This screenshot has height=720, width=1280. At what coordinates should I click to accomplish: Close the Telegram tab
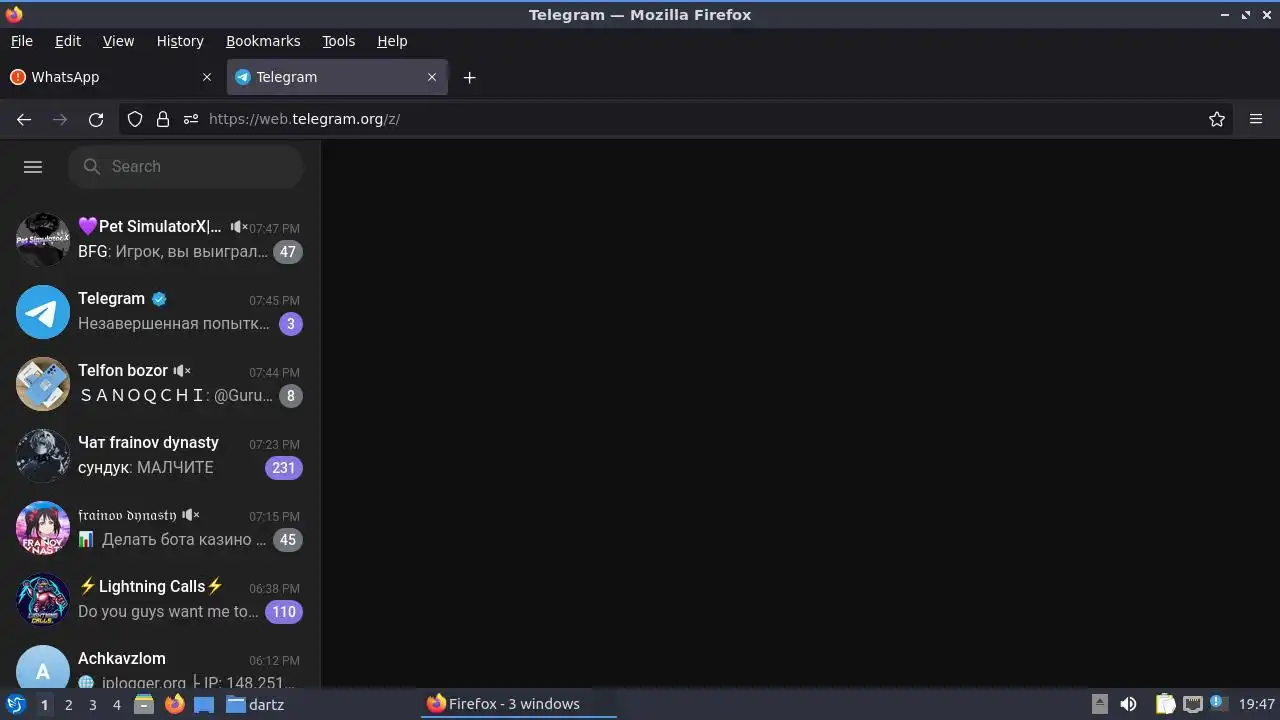coord(432,77)
